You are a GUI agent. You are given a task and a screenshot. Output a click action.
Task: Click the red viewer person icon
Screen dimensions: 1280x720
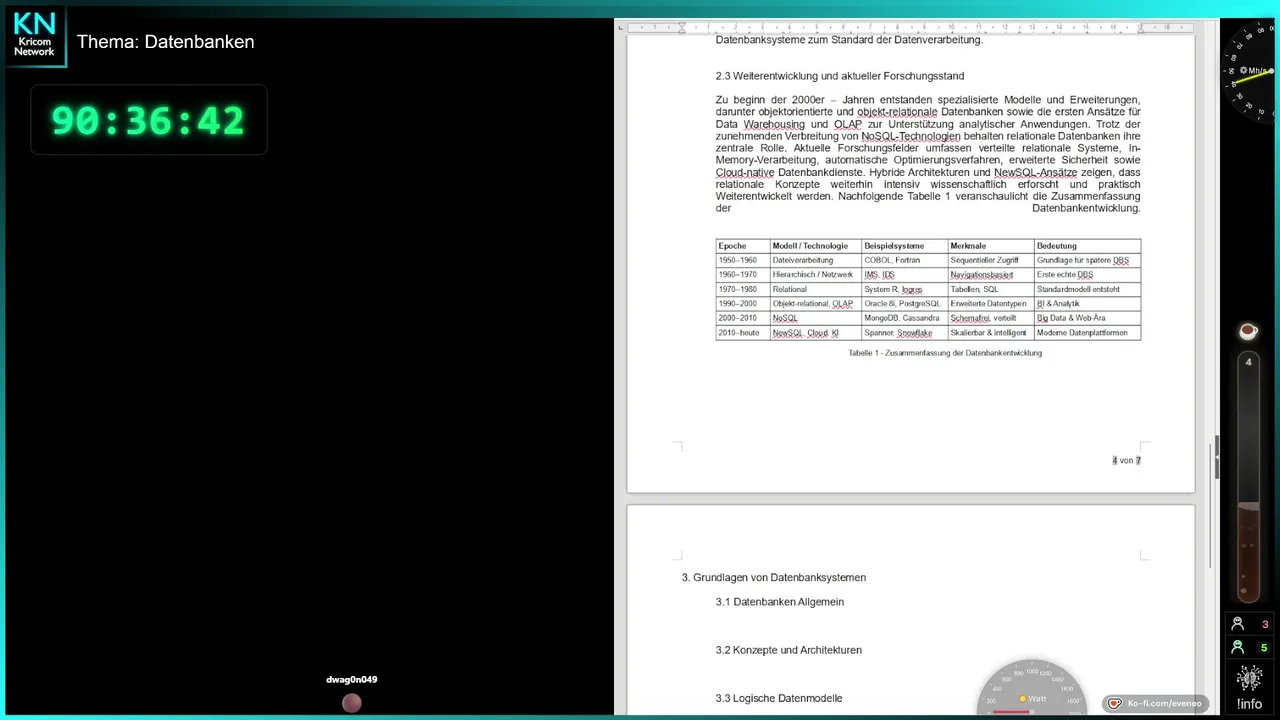coord(1238,624)
